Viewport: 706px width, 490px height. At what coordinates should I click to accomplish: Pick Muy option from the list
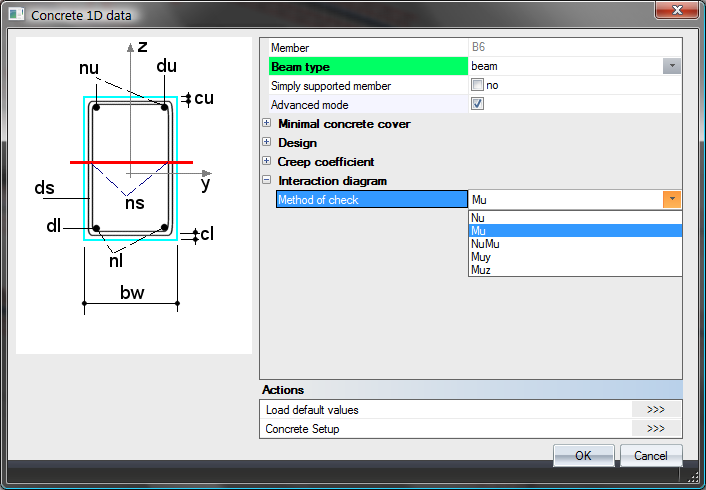(x=481, y=256)
